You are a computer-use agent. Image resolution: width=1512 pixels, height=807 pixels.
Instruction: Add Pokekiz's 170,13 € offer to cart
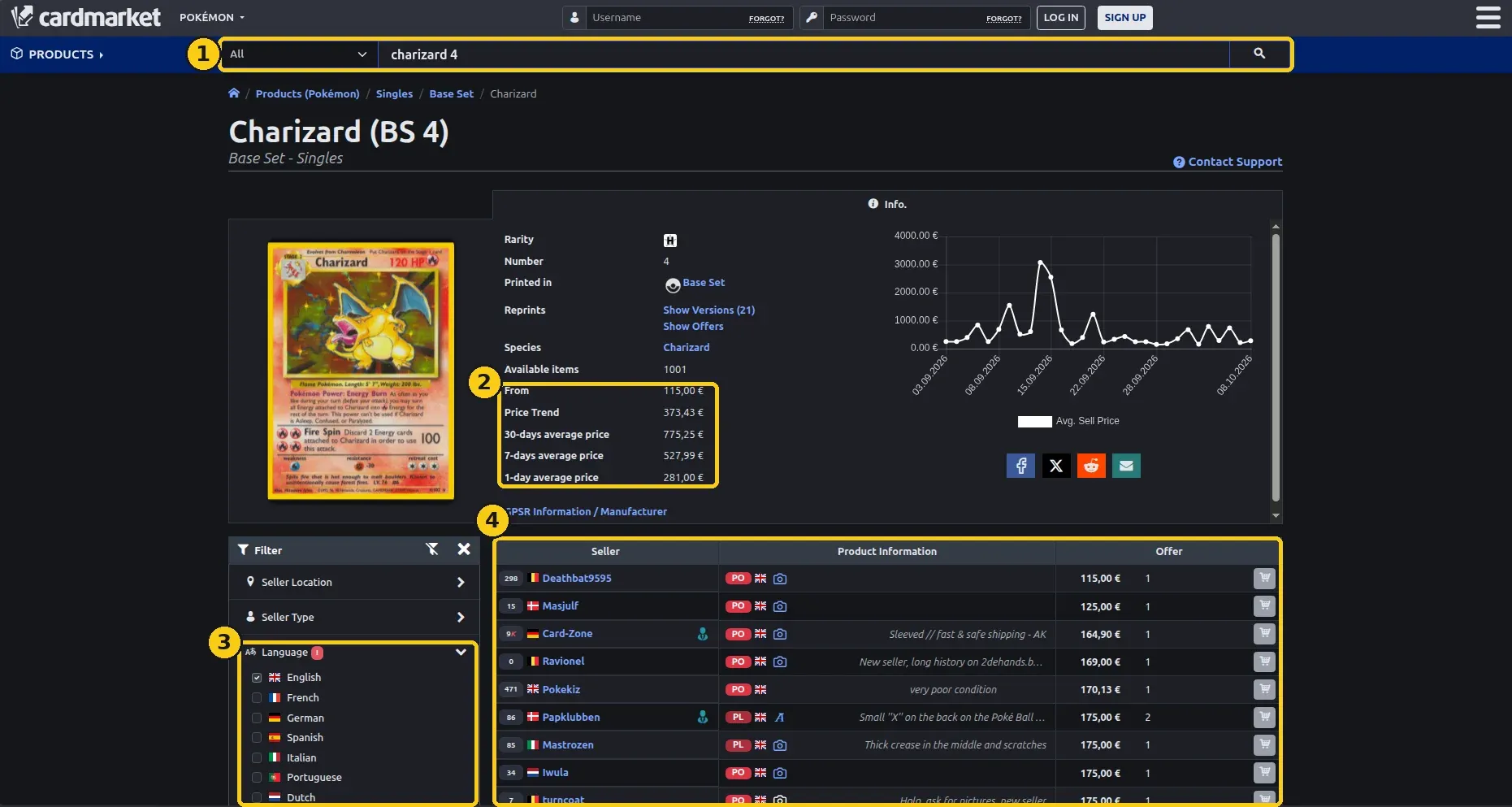[x=1264, y=689]
